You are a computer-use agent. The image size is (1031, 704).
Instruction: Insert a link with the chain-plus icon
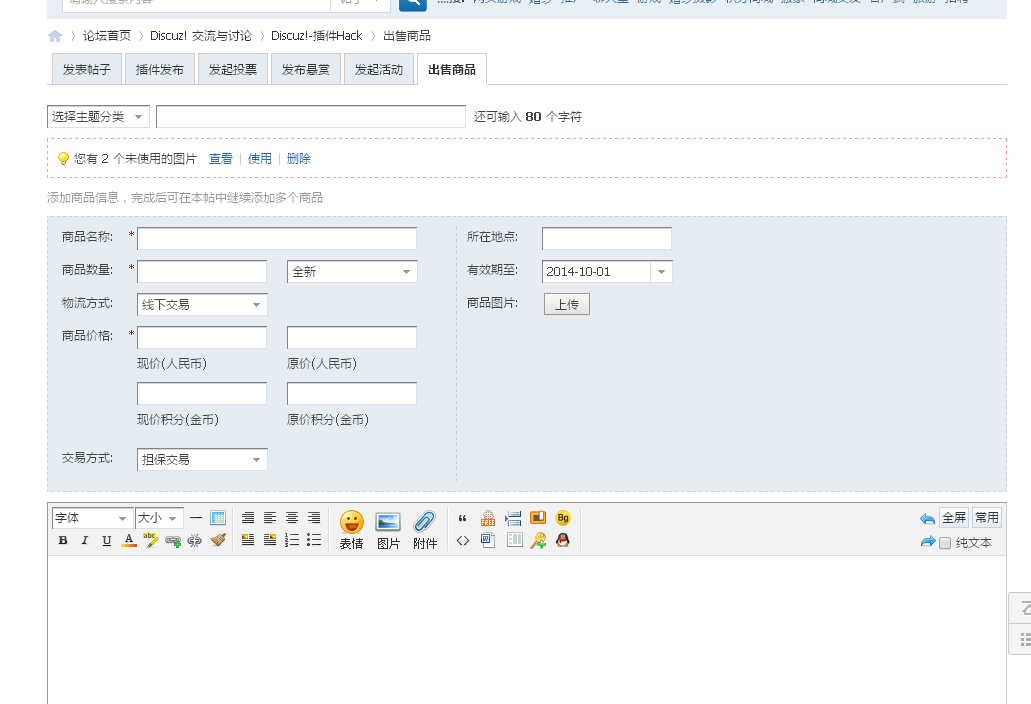click(173, 541)
